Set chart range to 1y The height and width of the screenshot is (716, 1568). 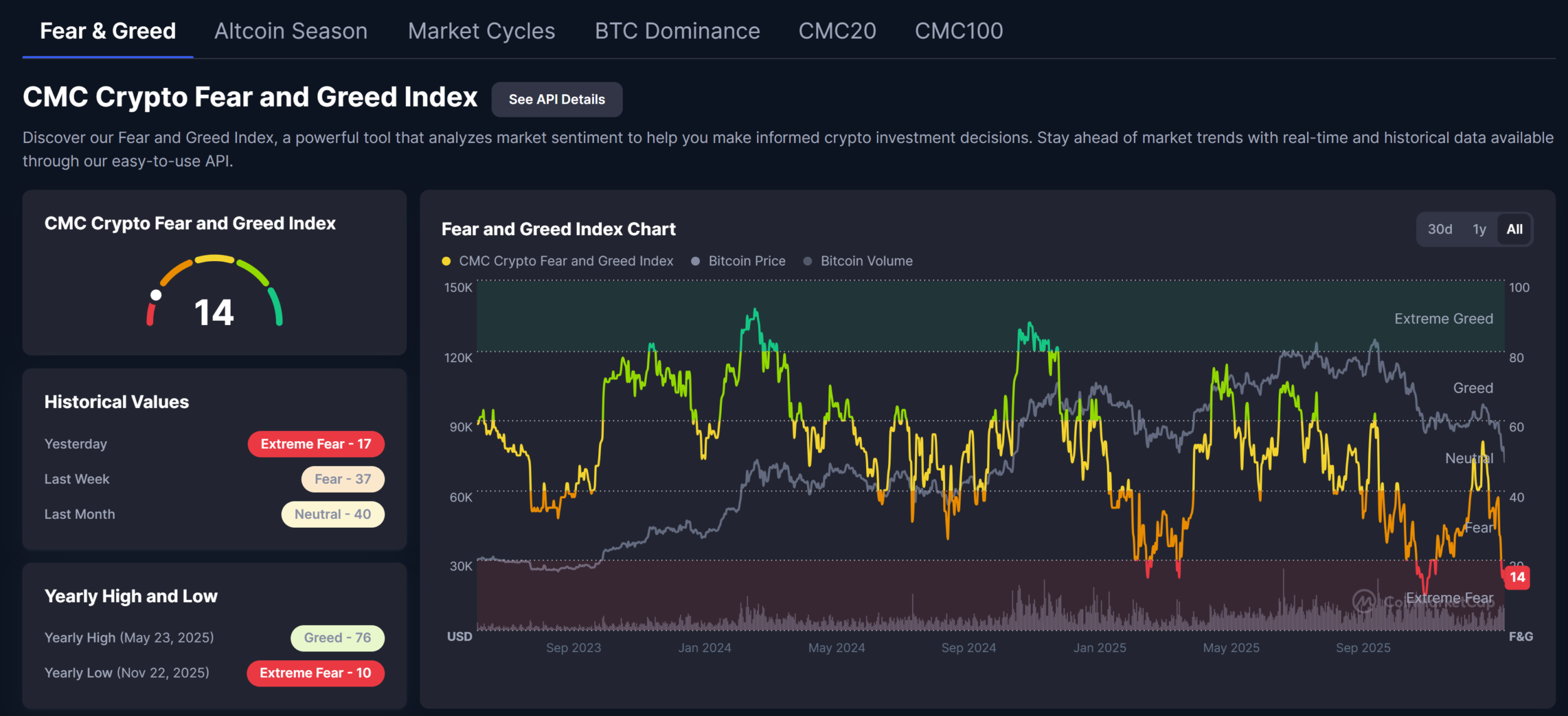tap(1479, 229)
